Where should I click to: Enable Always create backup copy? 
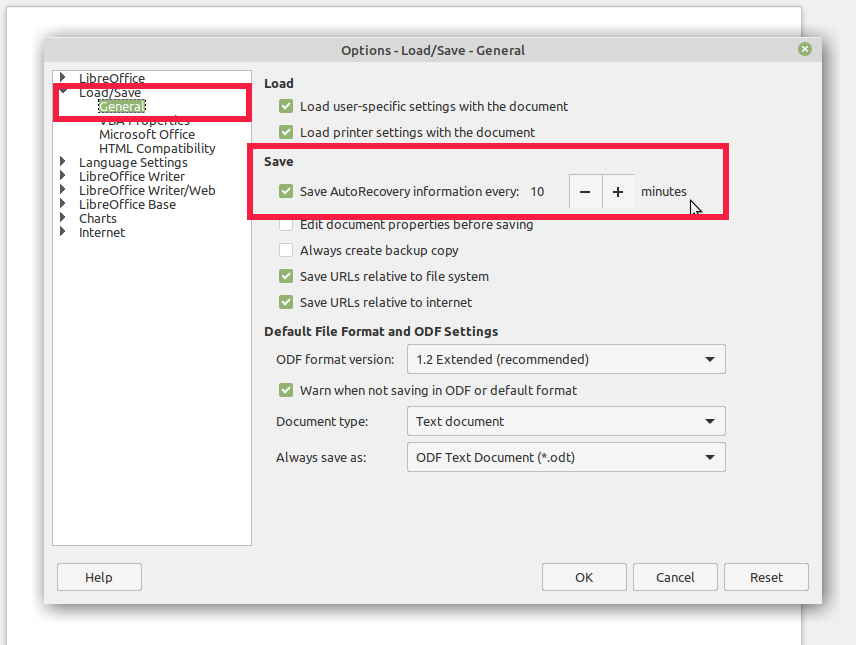[x=286, y=250]
